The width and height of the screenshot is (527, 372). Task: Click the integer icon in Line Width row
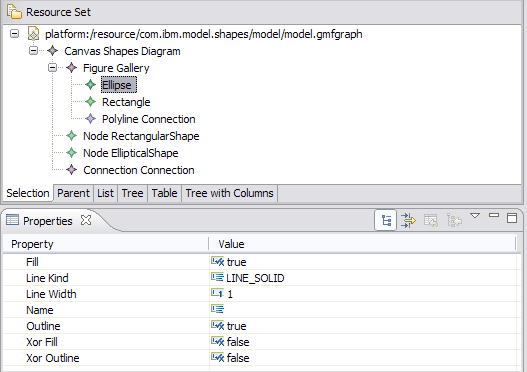(217, 293)
